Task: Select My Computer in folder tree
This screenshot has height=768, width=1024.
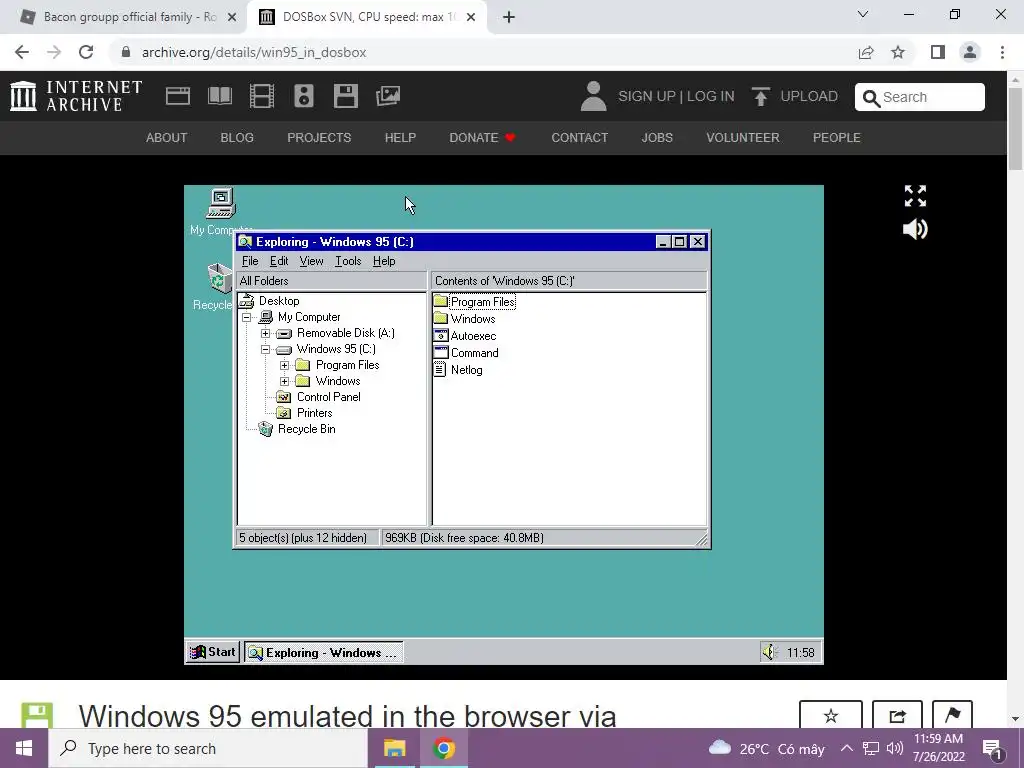Action: [309, 317]
